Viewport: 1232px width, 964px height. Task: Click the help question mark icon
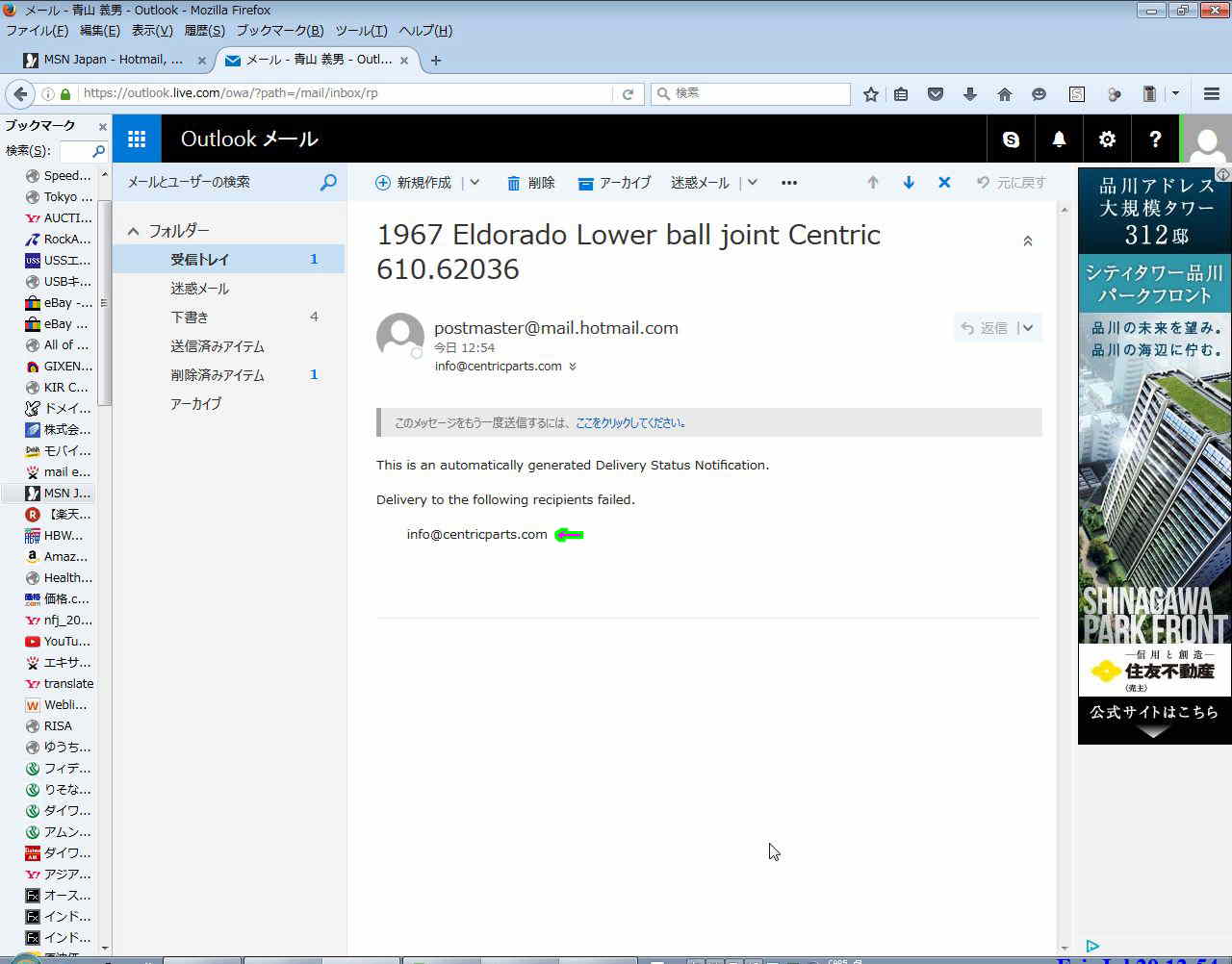click(1155, 140)
